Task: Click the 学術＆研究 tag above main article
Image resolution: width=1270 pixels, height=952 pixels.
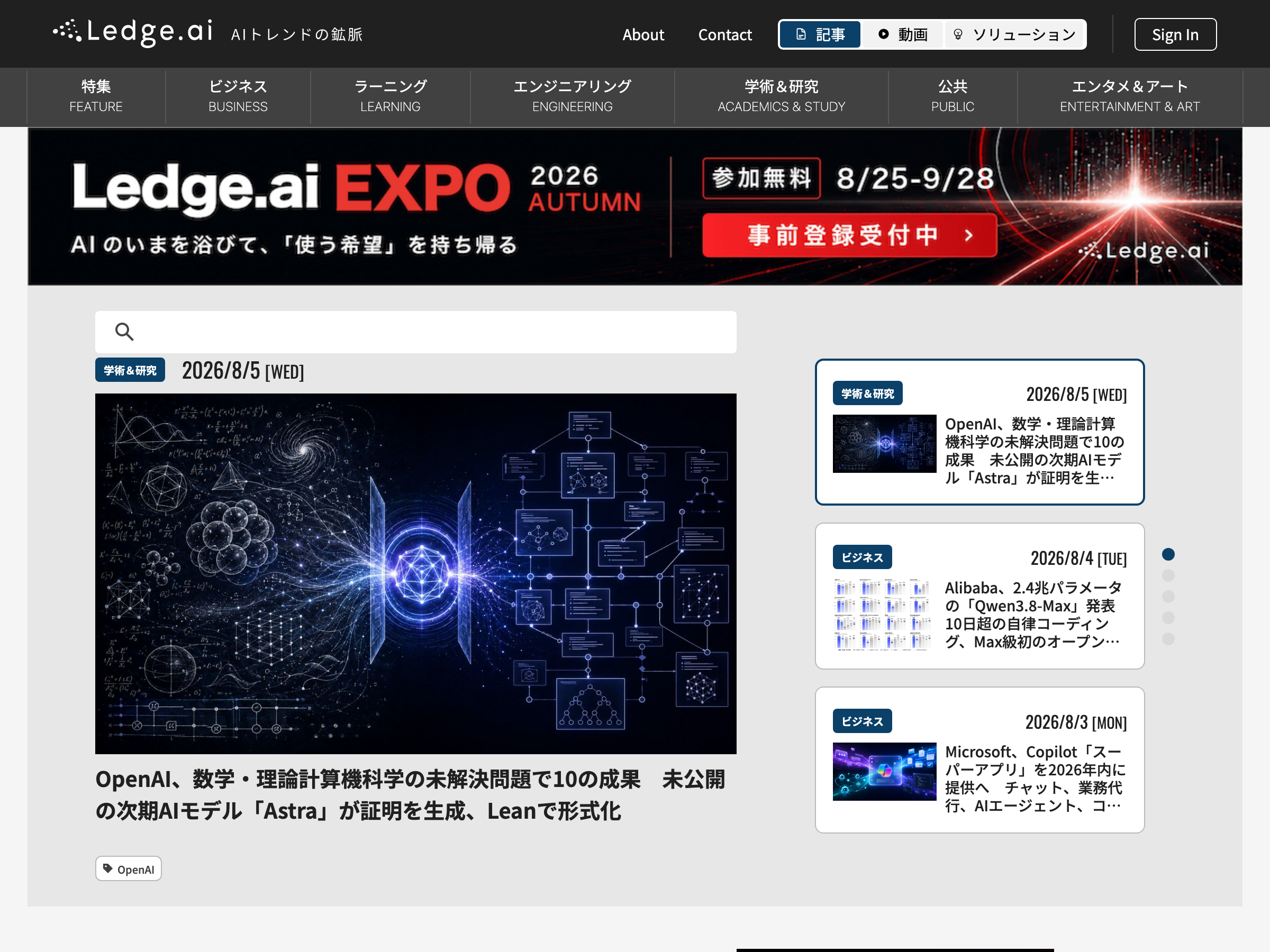Action: tap(130, 370)
